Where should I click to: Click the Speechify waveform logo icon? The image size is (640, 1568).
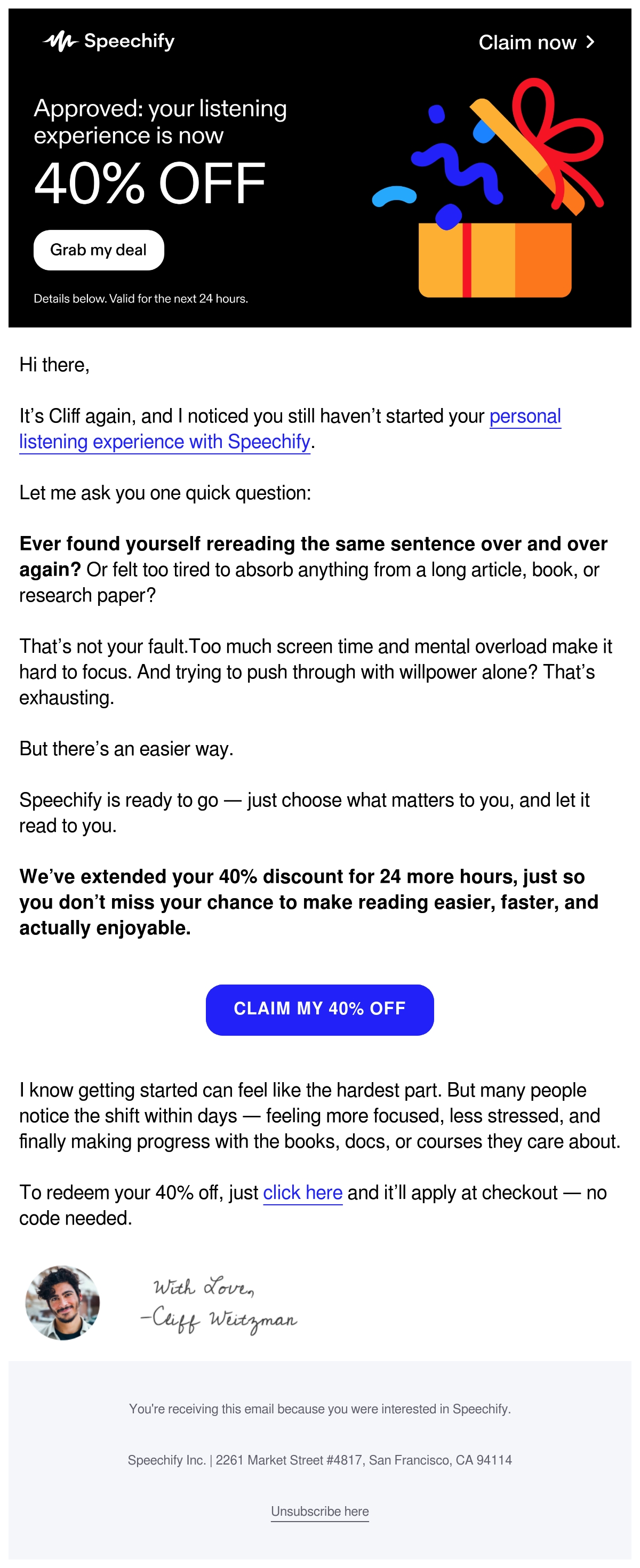tap(60, 42)
